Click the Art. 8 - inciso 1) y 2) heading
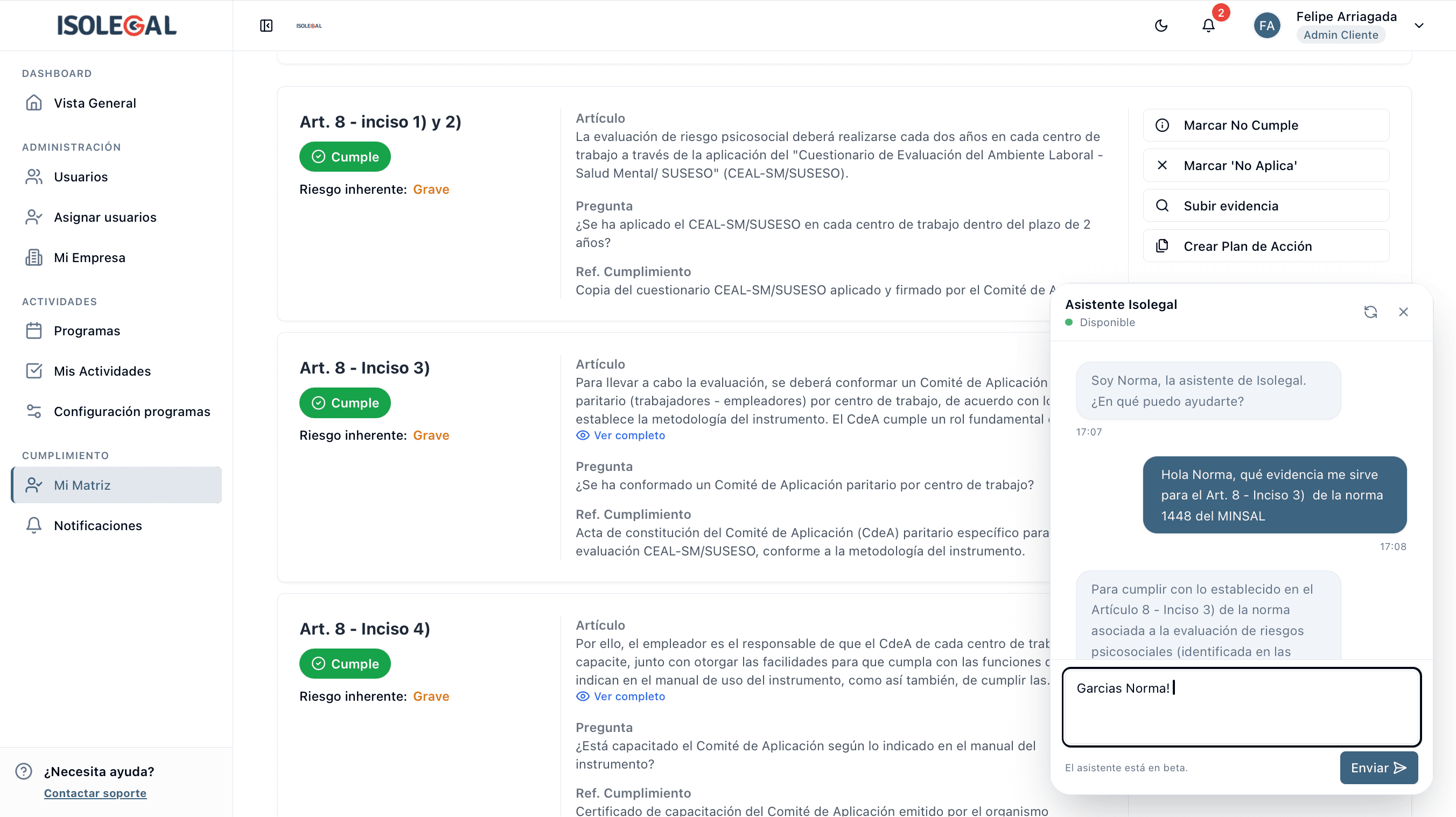 pos(380,122)
